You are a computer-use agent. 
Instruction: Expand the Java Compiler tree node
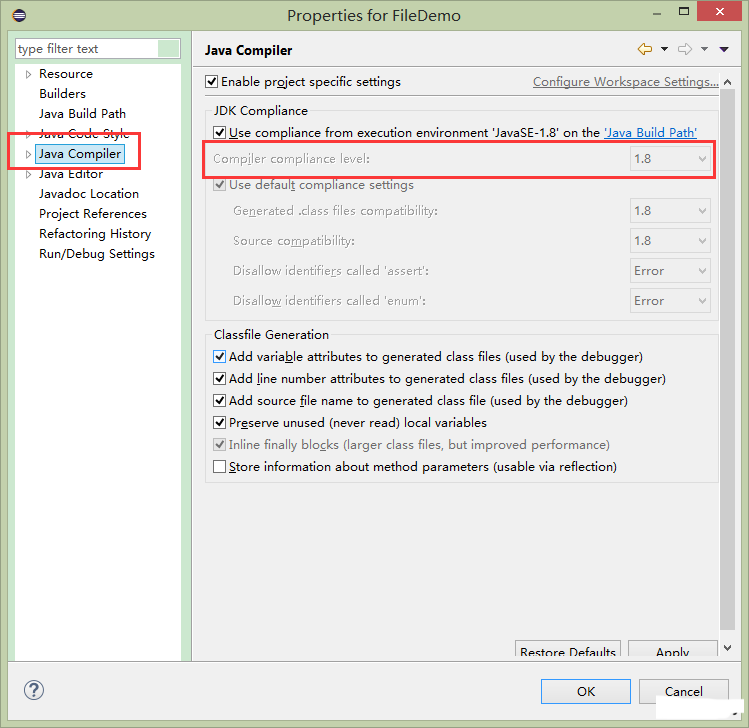pyautogui.click(x=28, y=154)
